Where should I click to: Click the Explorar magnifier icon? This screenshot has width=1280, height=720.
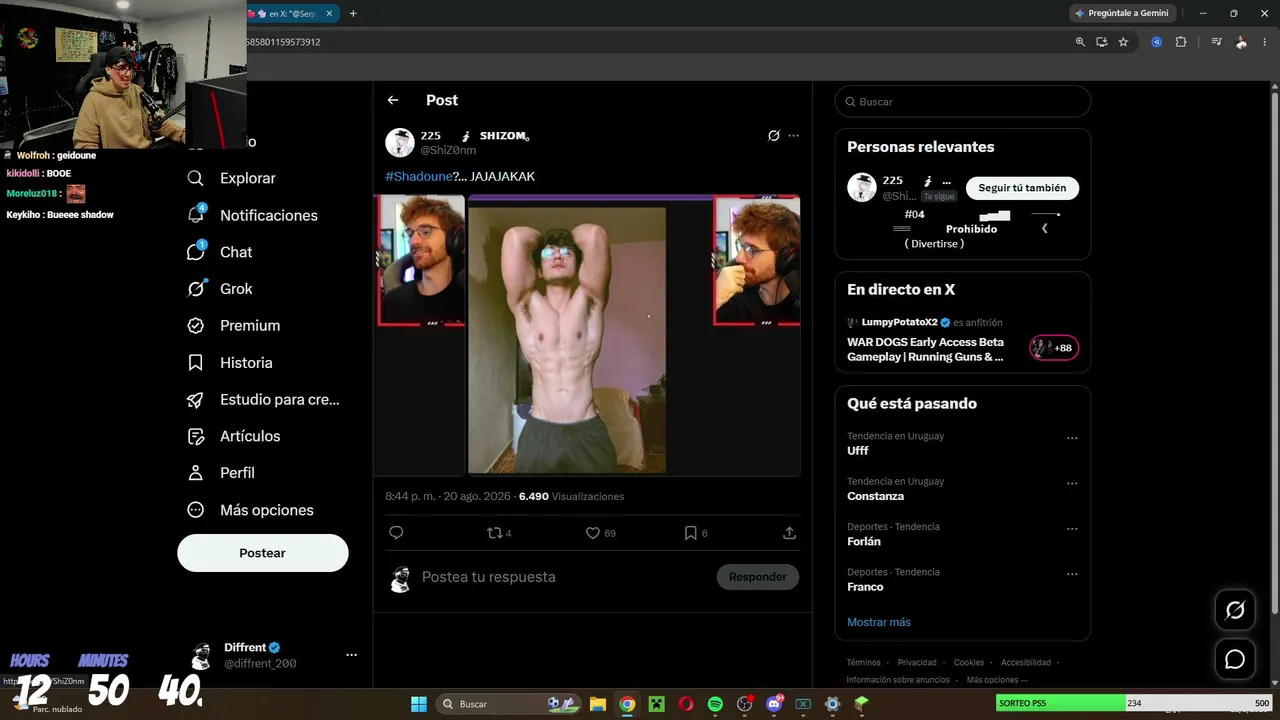[196, 178]
